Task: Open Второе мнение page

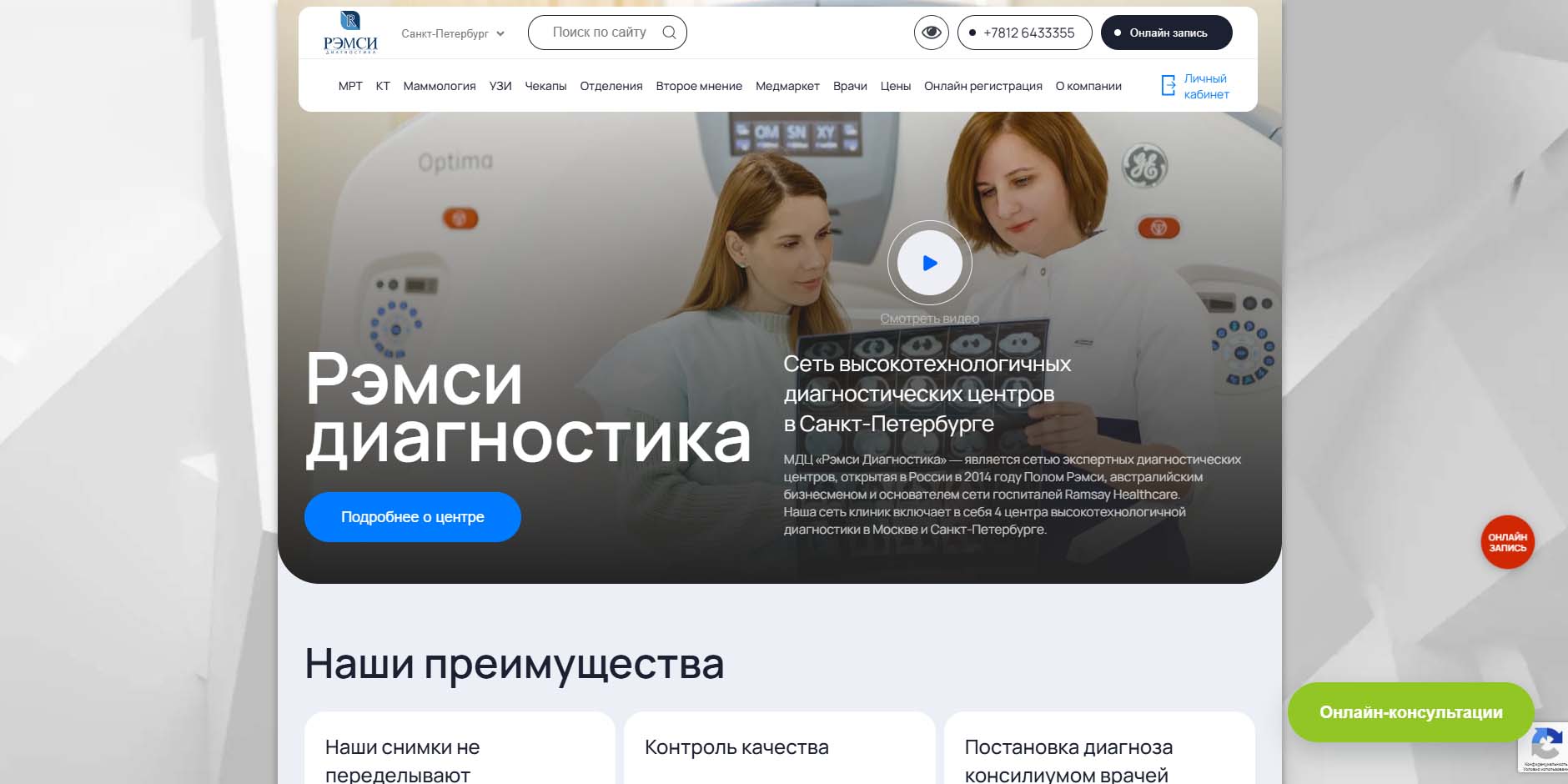Action: (x=698, y=86)
